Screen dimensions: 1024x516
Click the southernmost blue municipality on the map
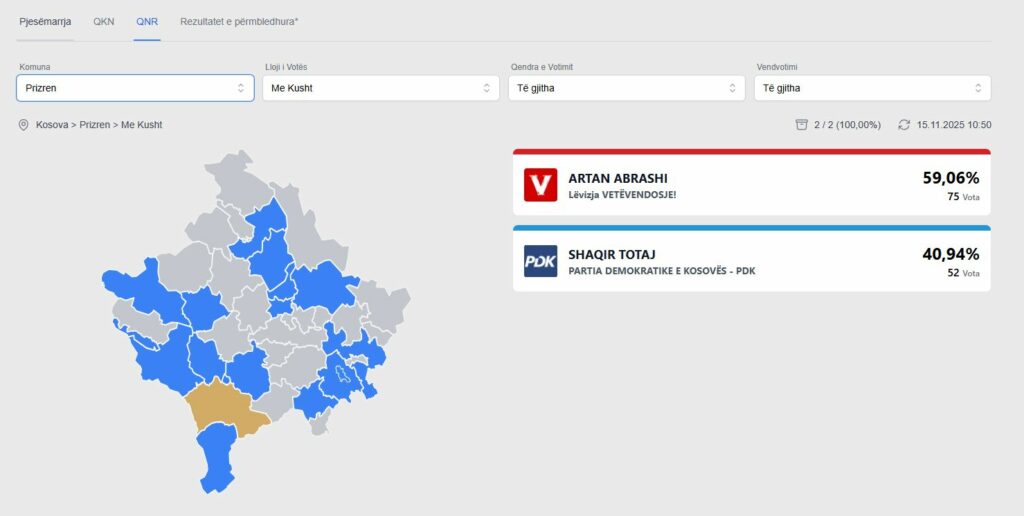pyautogui.click(x=217, y=458)
